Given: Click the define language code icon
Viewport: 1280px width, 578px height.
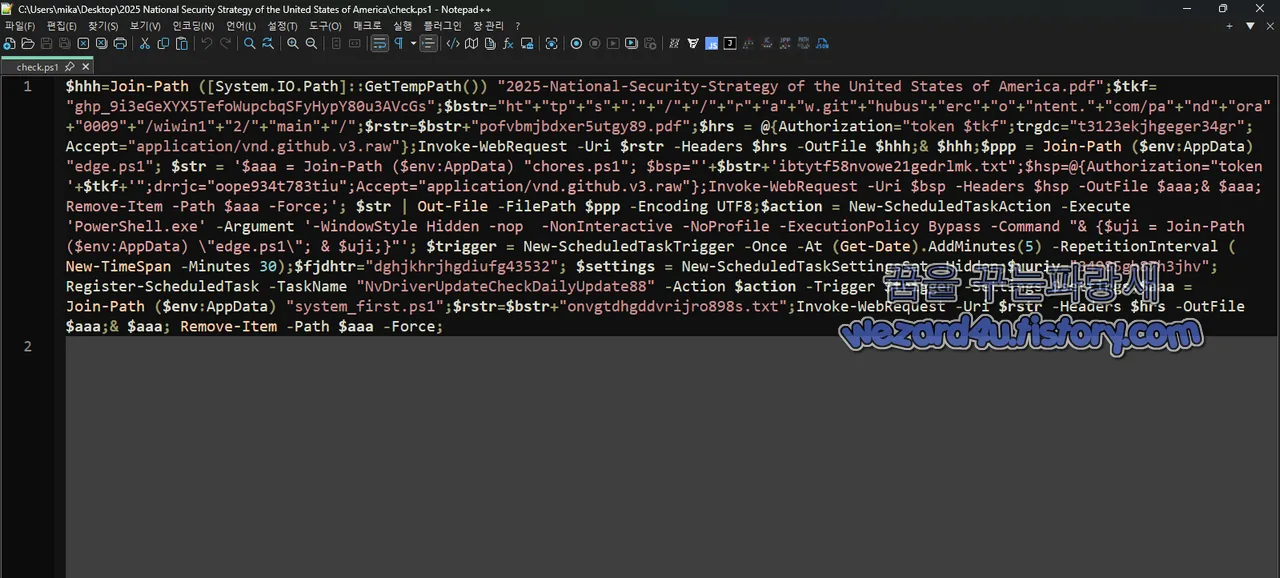Looking at the screenshot, I should click(453, 44).
